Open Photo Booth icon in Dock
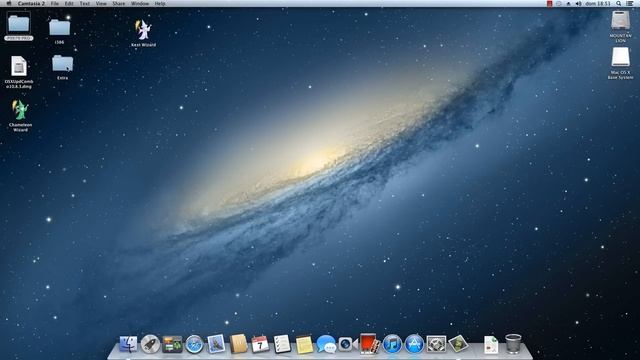The image size is (640, 360). pyautogui.click(x=370, y=344)
